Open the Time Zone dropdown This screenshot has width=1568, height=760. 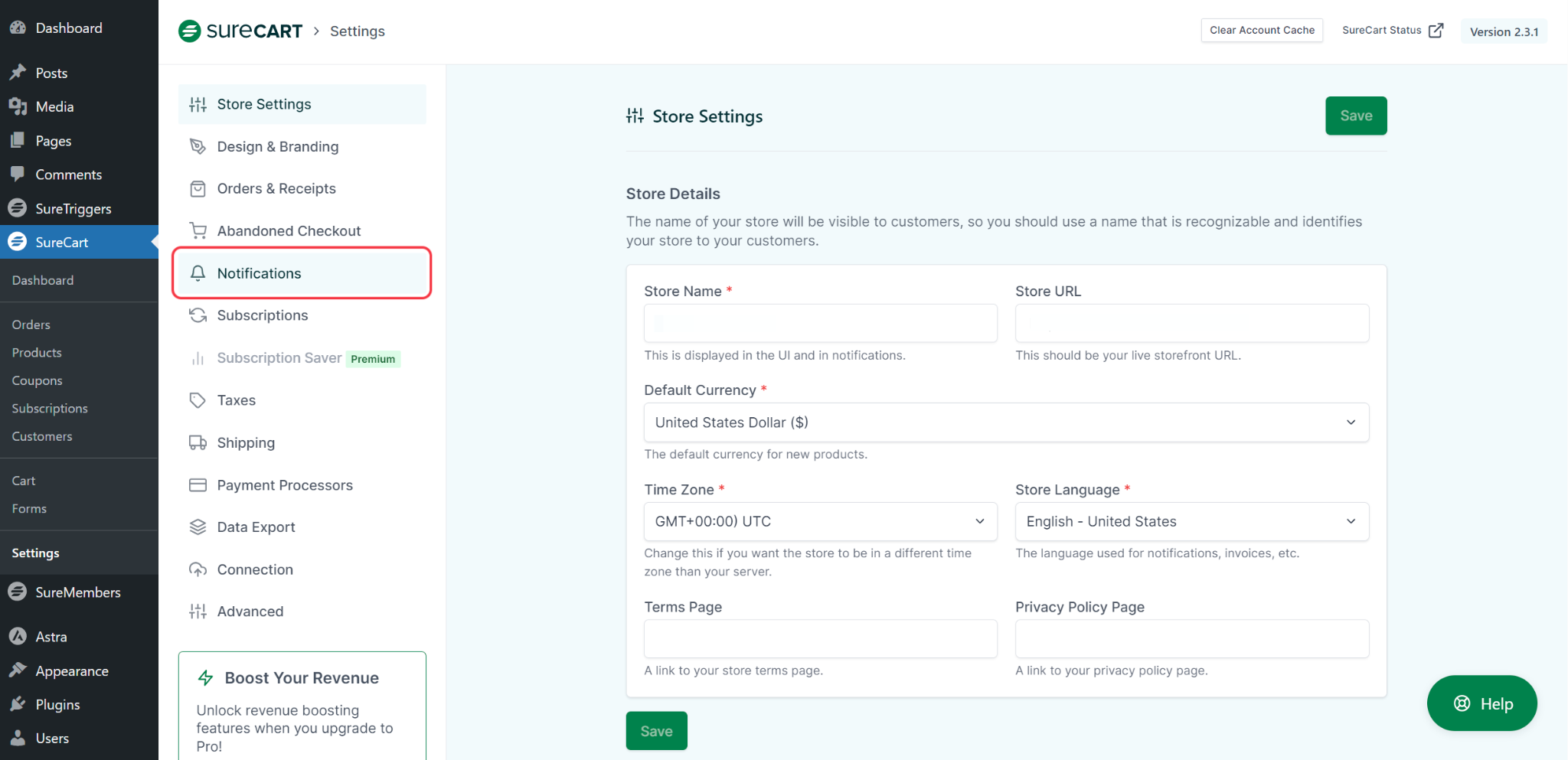(820, 521)
